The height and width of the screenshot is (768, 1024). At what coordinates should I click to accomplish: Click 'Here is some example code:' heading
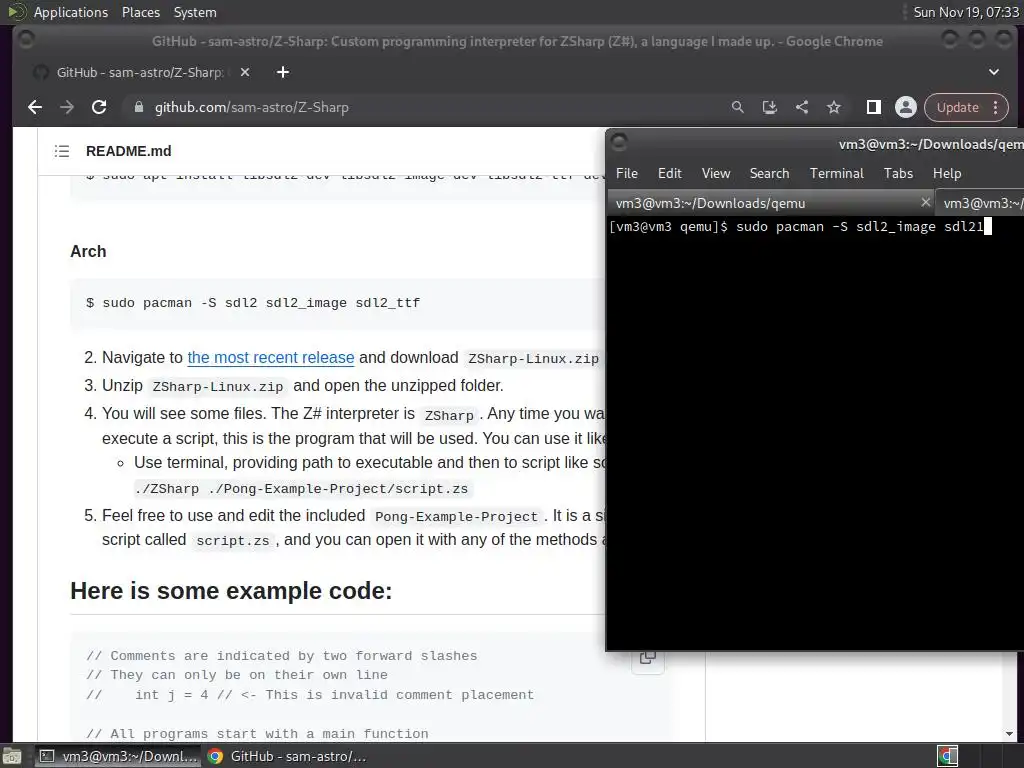coord(231,591)
